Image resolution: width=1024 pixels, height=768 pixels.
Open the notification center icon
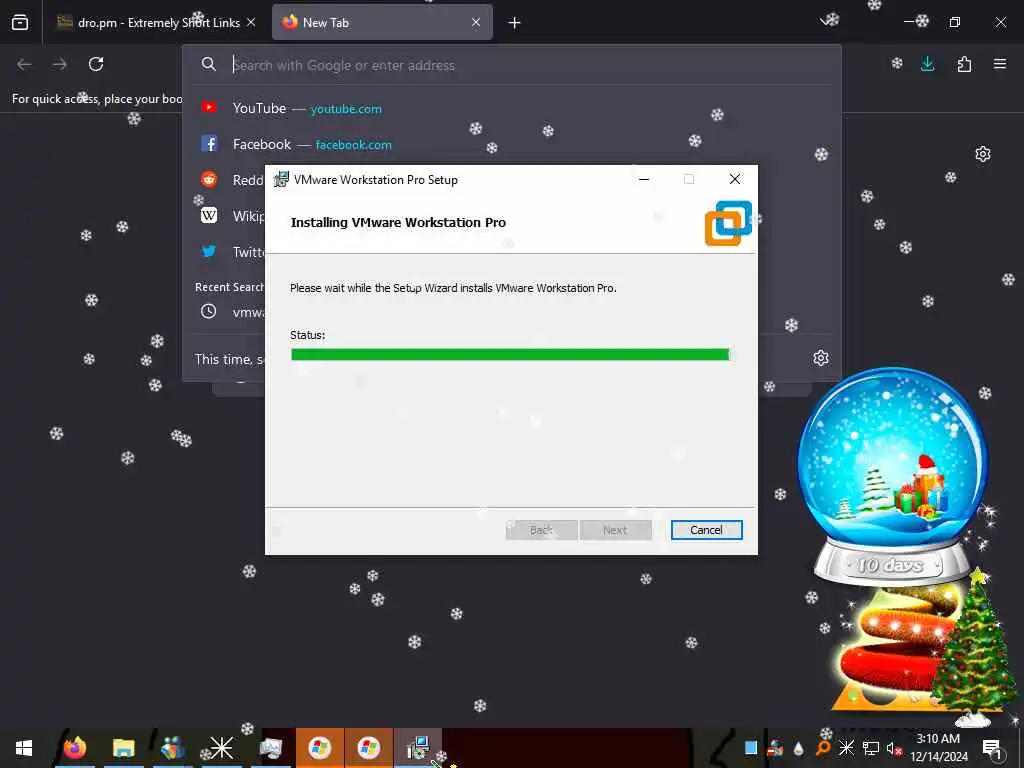(x=992, y=749)
